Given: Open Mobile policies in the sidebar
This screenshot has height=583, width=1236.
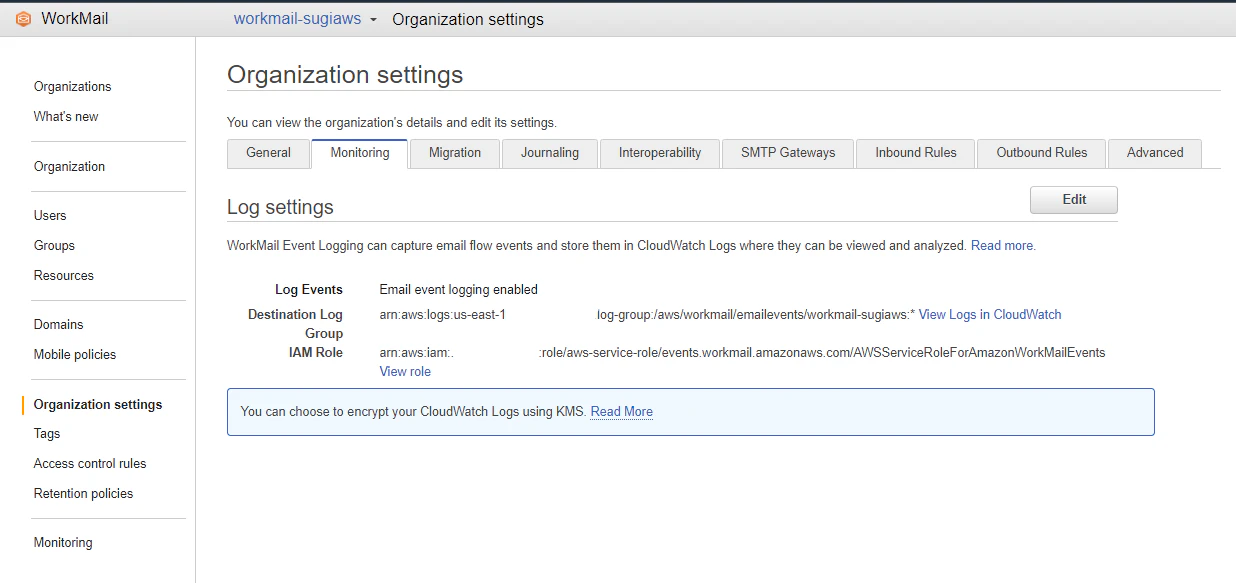Looking at the screenshot, I should 74,355.
